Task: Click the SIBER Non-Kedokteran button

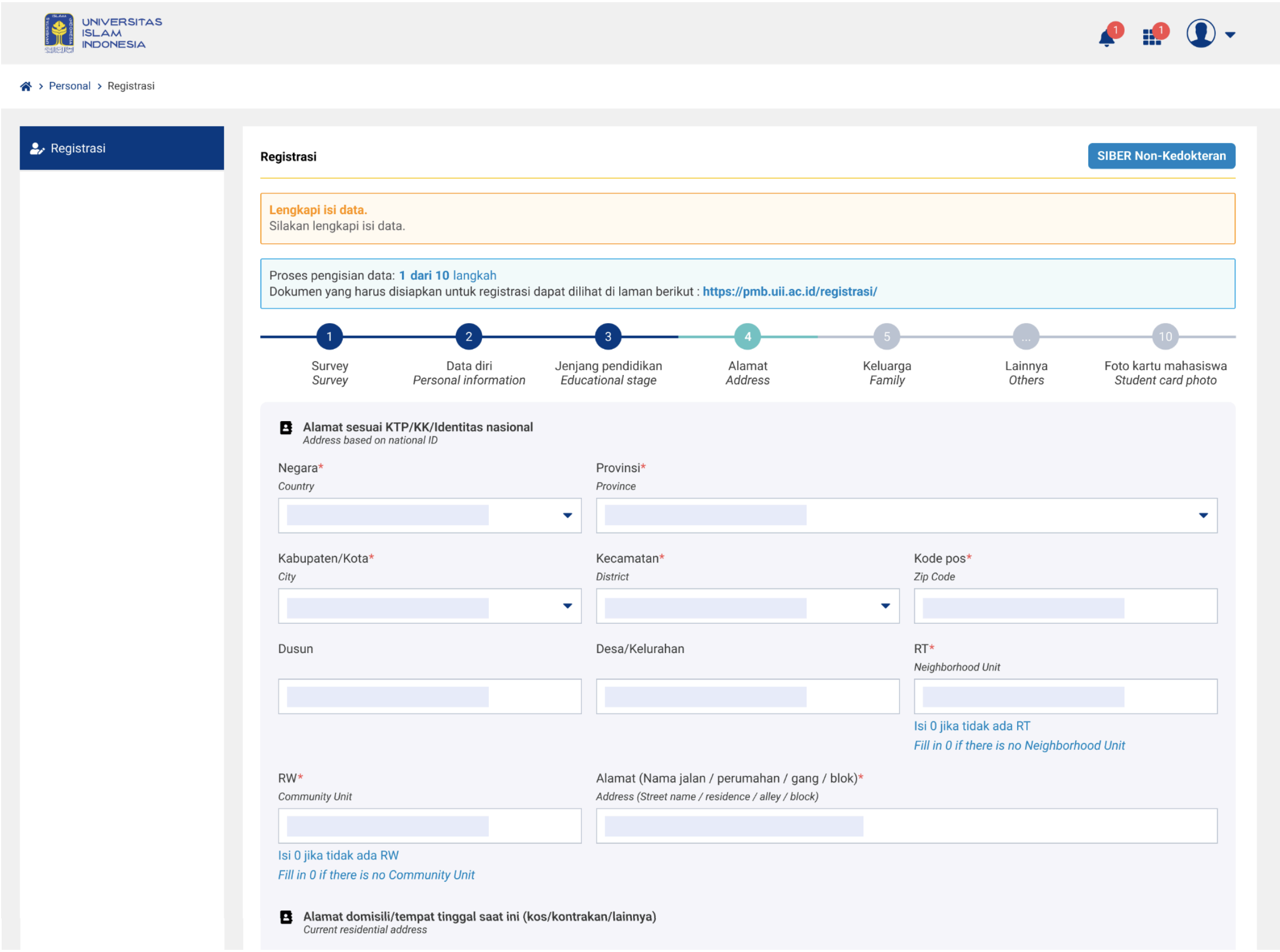Action: [1161, 155]
